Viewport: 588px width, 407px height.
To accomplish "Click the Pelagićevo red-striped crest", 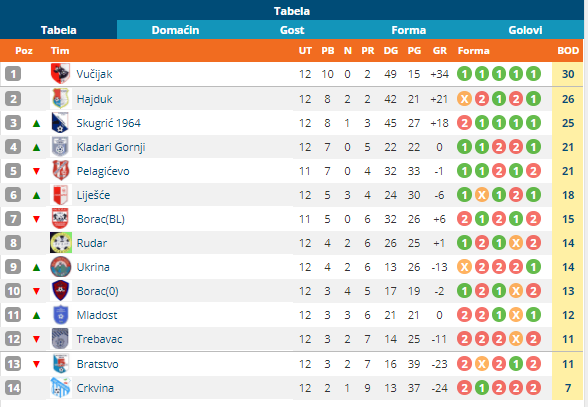I will [x=60, y=171].
